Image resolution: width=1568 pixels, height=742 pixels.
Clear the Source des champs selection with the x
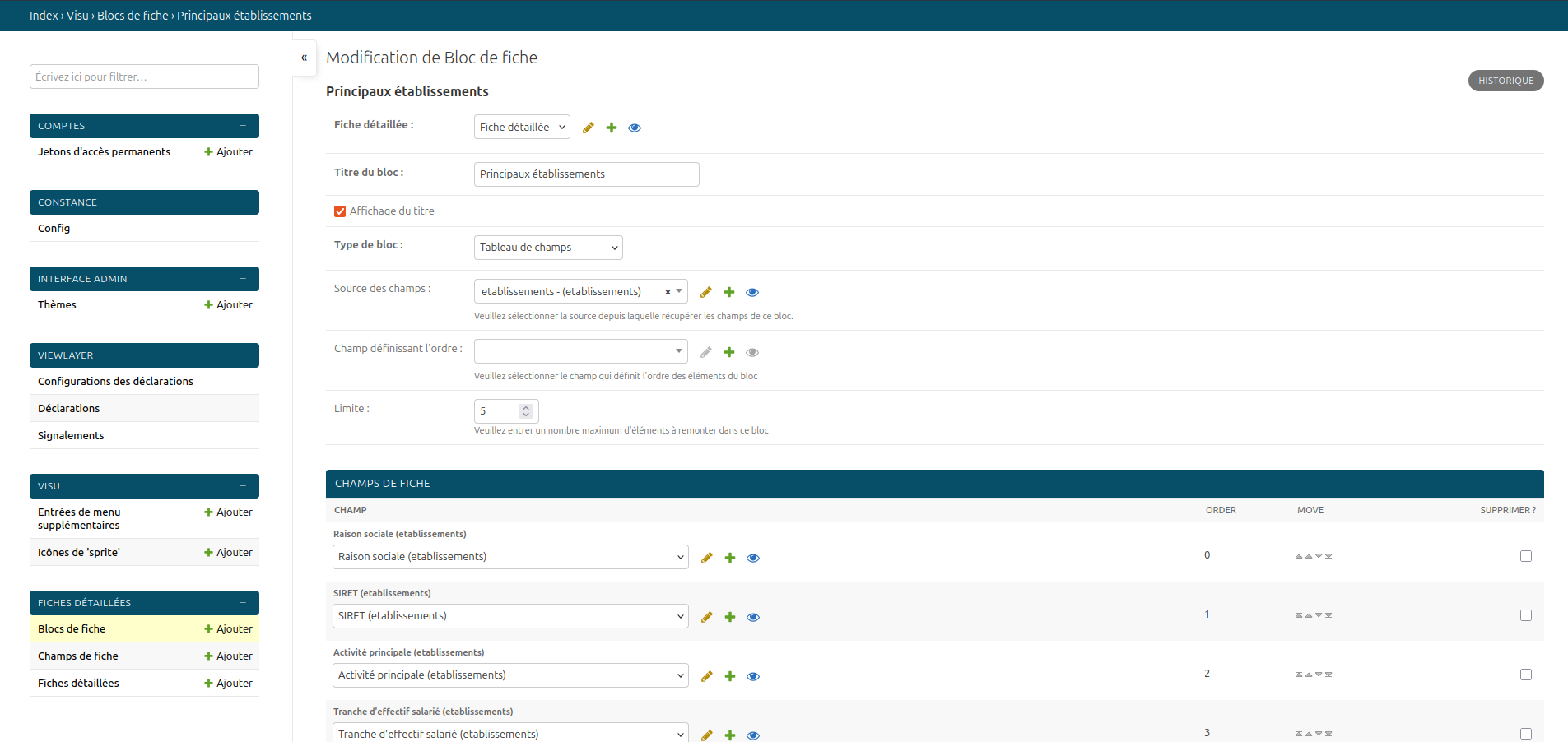(668, 292)
